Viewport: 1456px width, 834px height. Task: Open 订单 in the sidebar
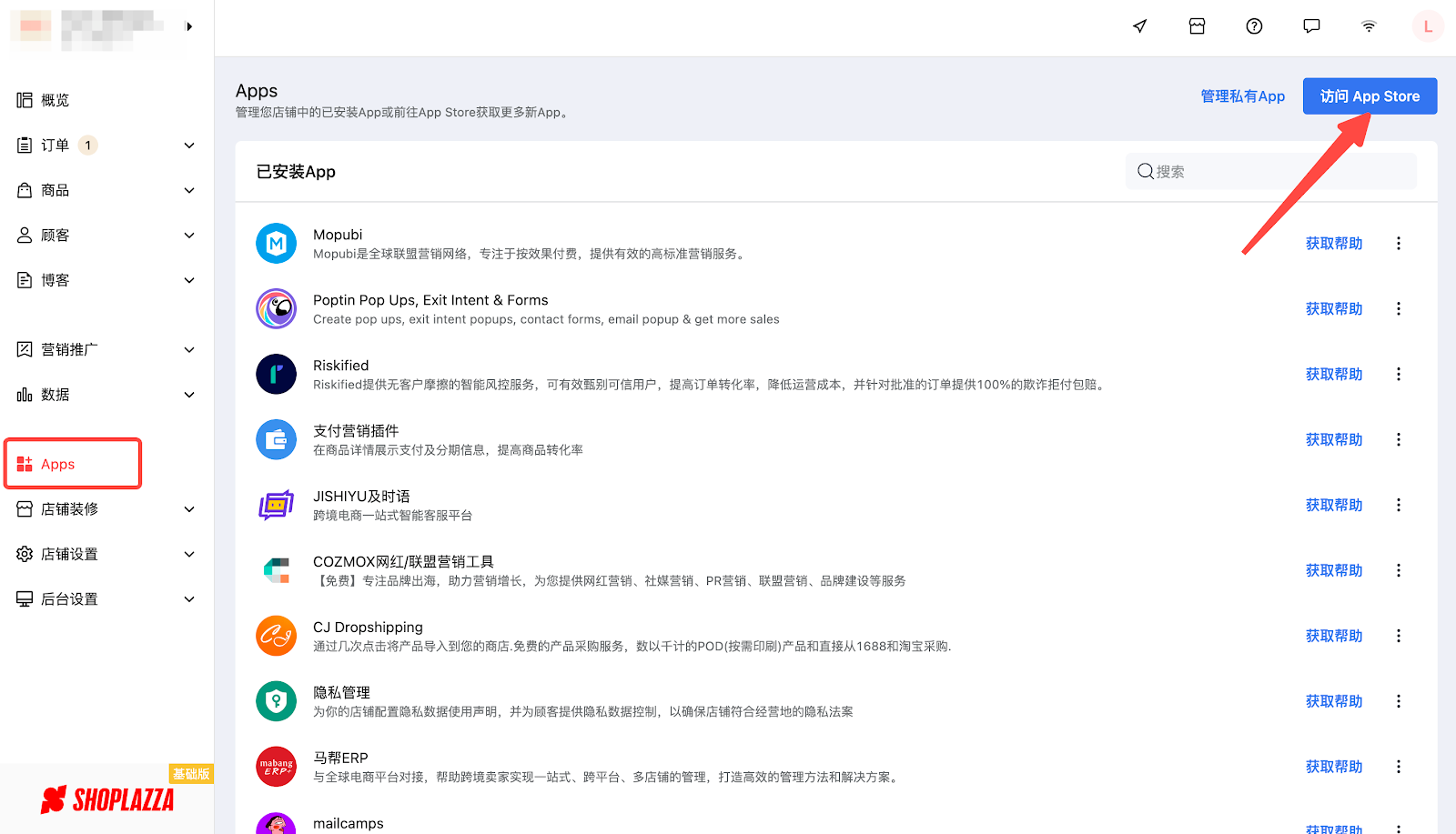point(55,146)
